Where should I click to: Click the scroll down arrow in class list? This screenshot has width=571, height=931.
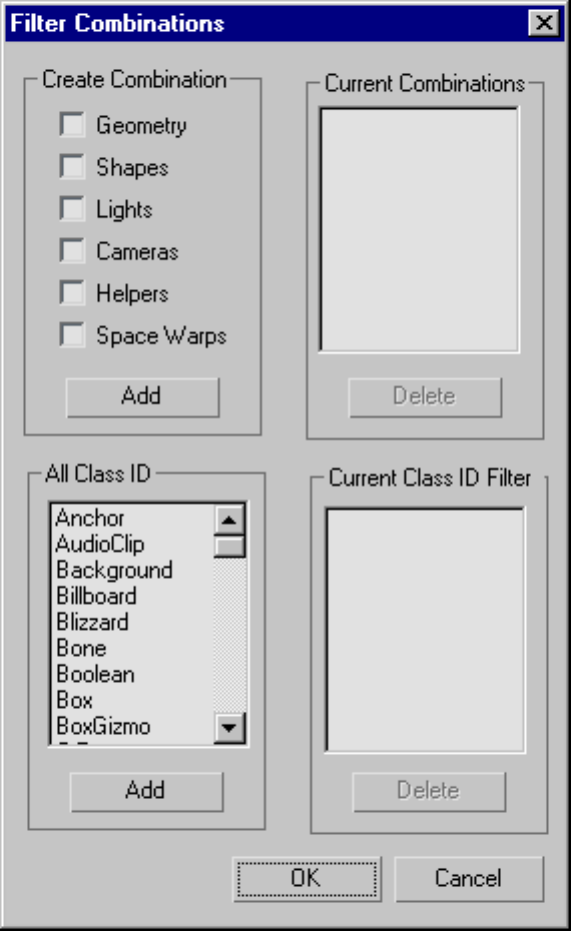[x=229, y=727]
